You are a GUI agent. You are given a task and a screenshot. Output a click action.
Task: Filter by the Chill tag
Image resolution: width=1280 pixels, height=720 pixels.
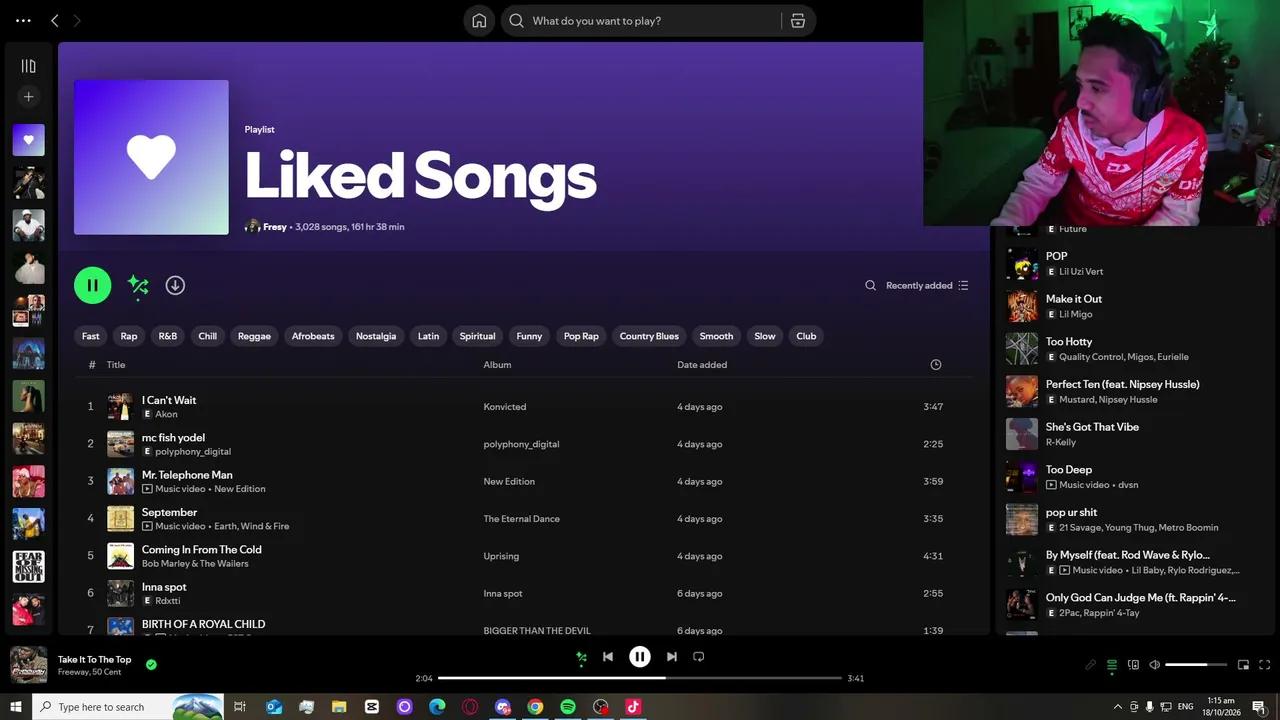208,336
